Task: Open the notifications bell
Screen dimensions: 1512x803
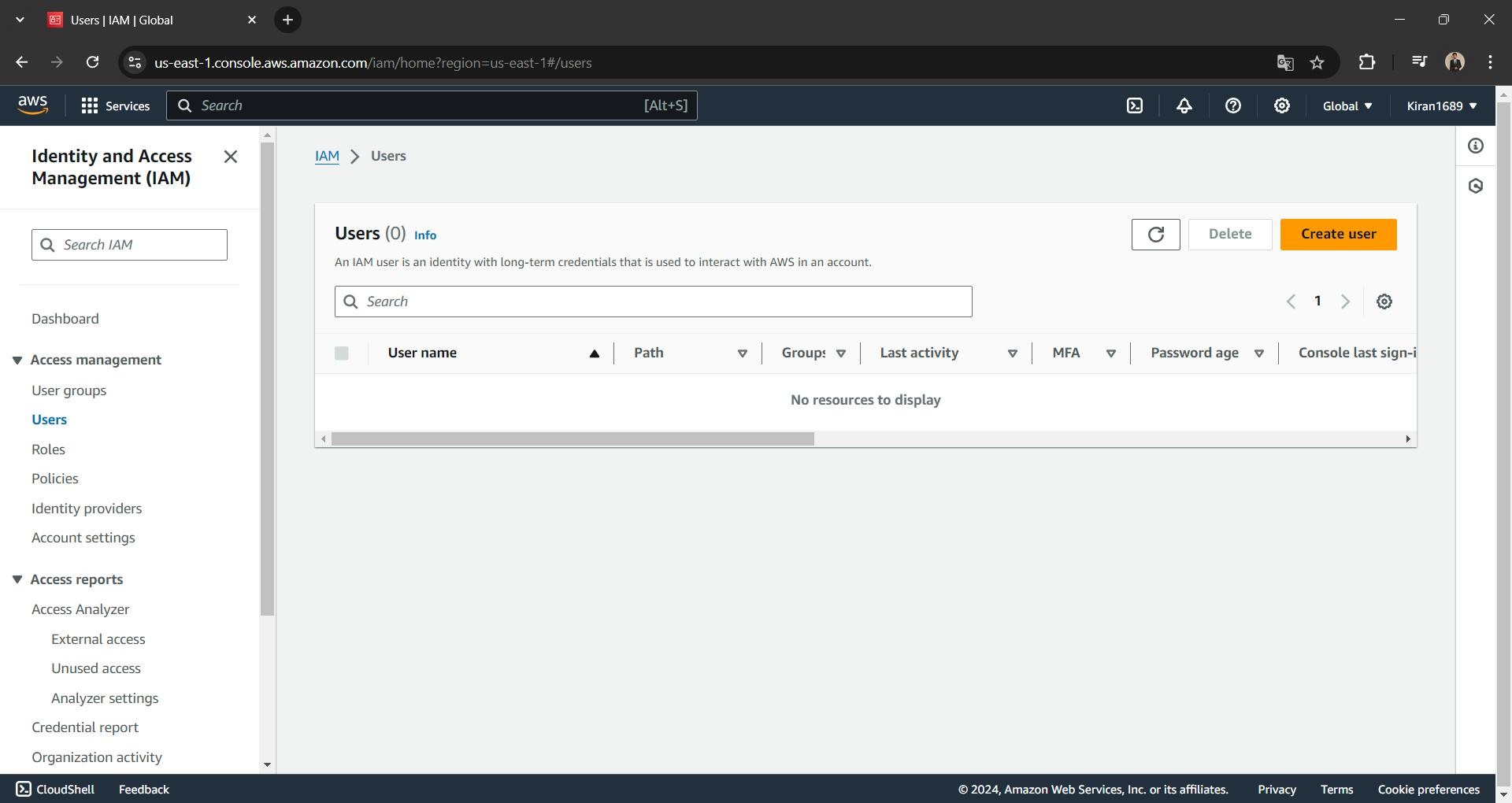Action: (1184, 105)
